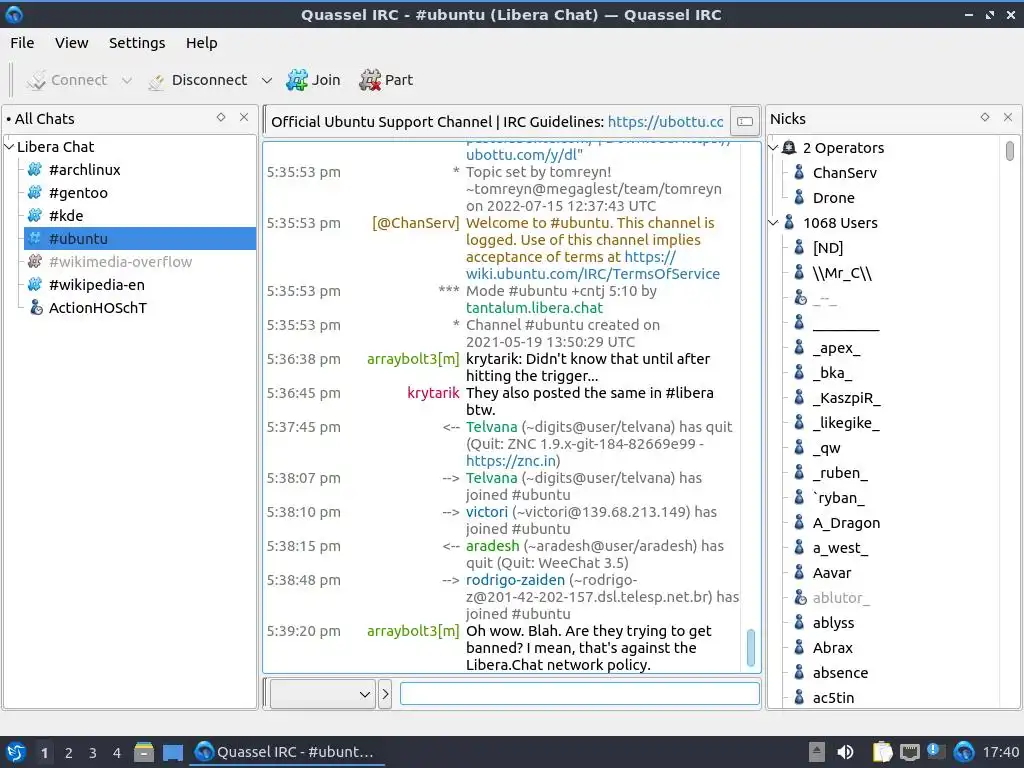
Task: Collapse the 1068 Users group
Action: (x=774, y=223)
